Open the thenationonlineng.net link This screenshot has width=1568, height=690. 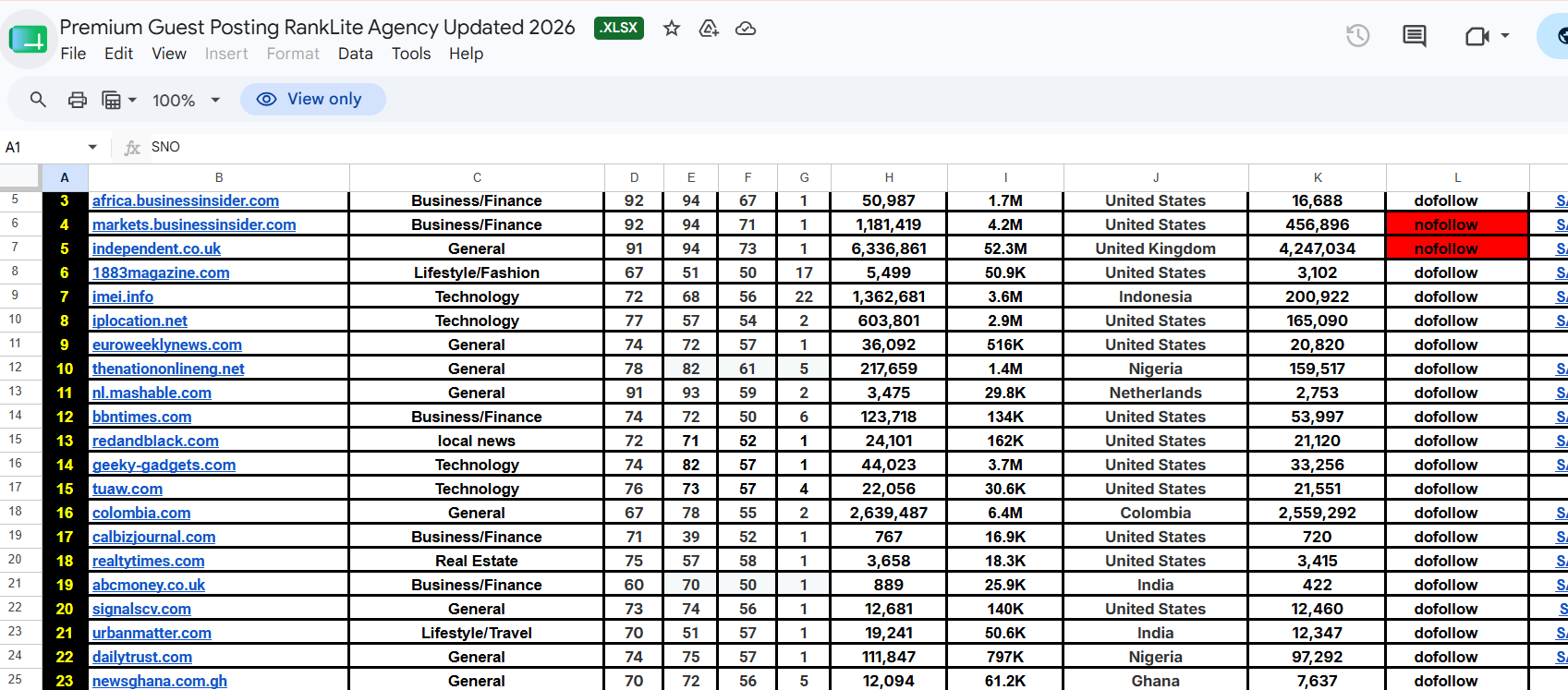(168, 369)
